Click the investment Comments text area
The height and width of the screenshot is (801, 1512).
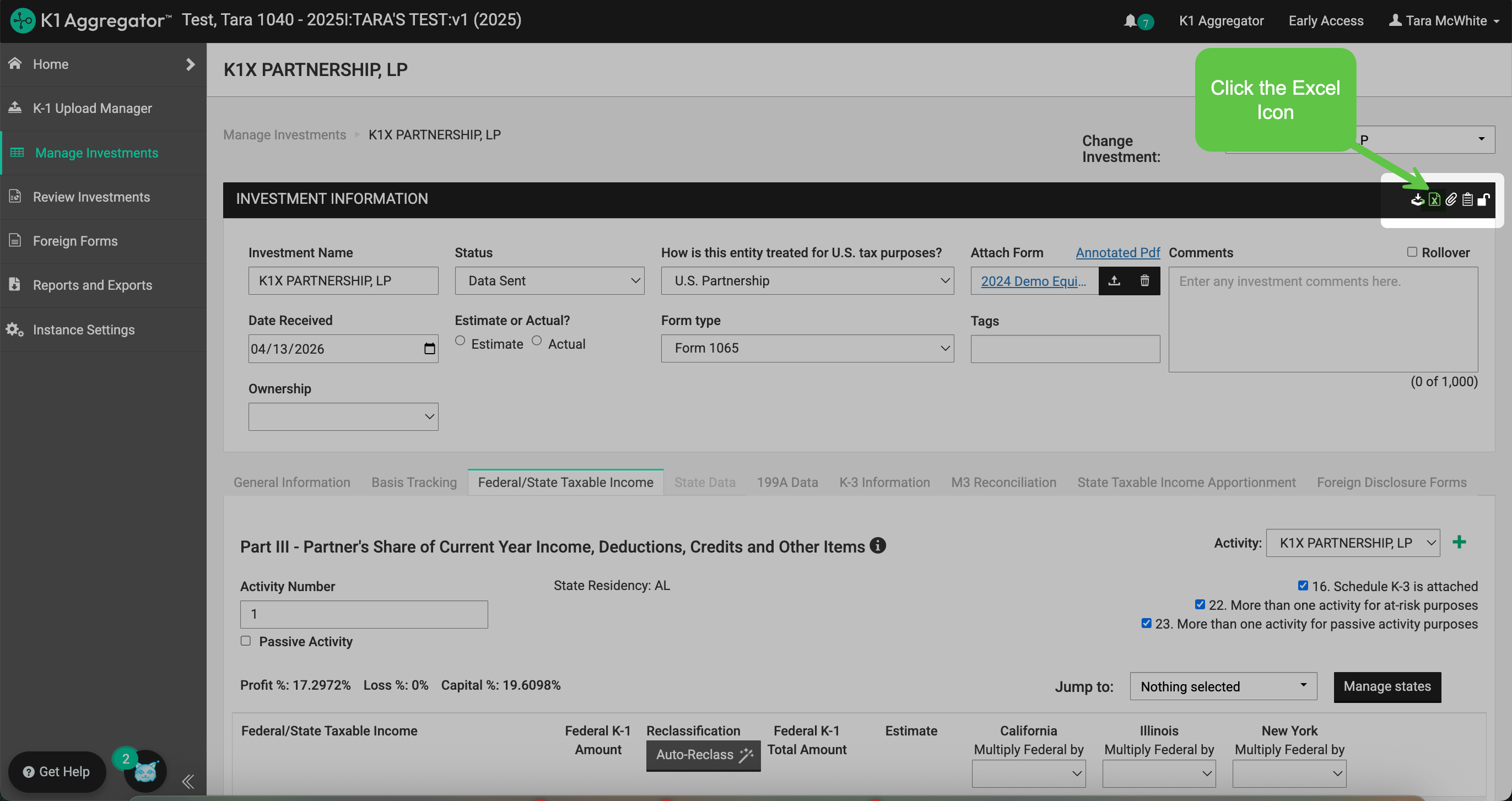pos(1323,319)
